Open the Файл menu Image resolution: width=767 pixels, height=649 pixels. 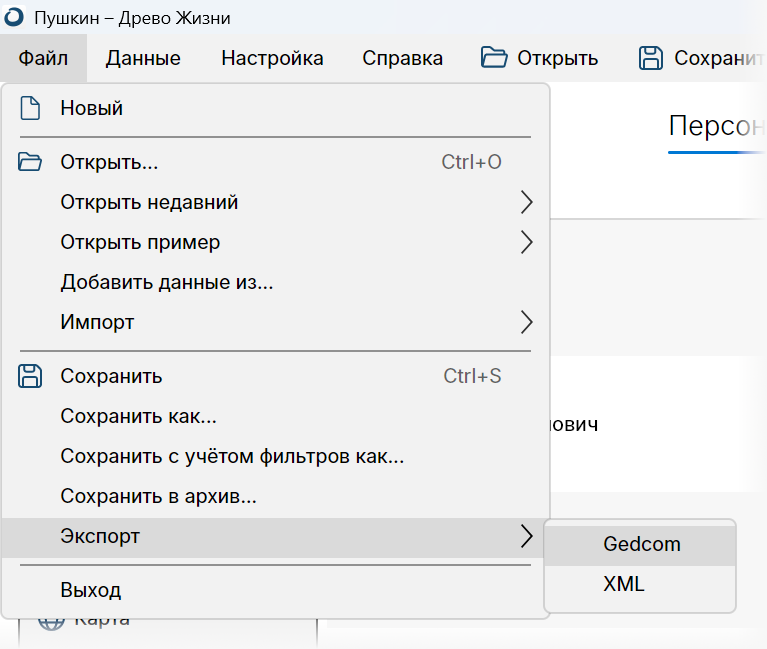tap(43, 58)
